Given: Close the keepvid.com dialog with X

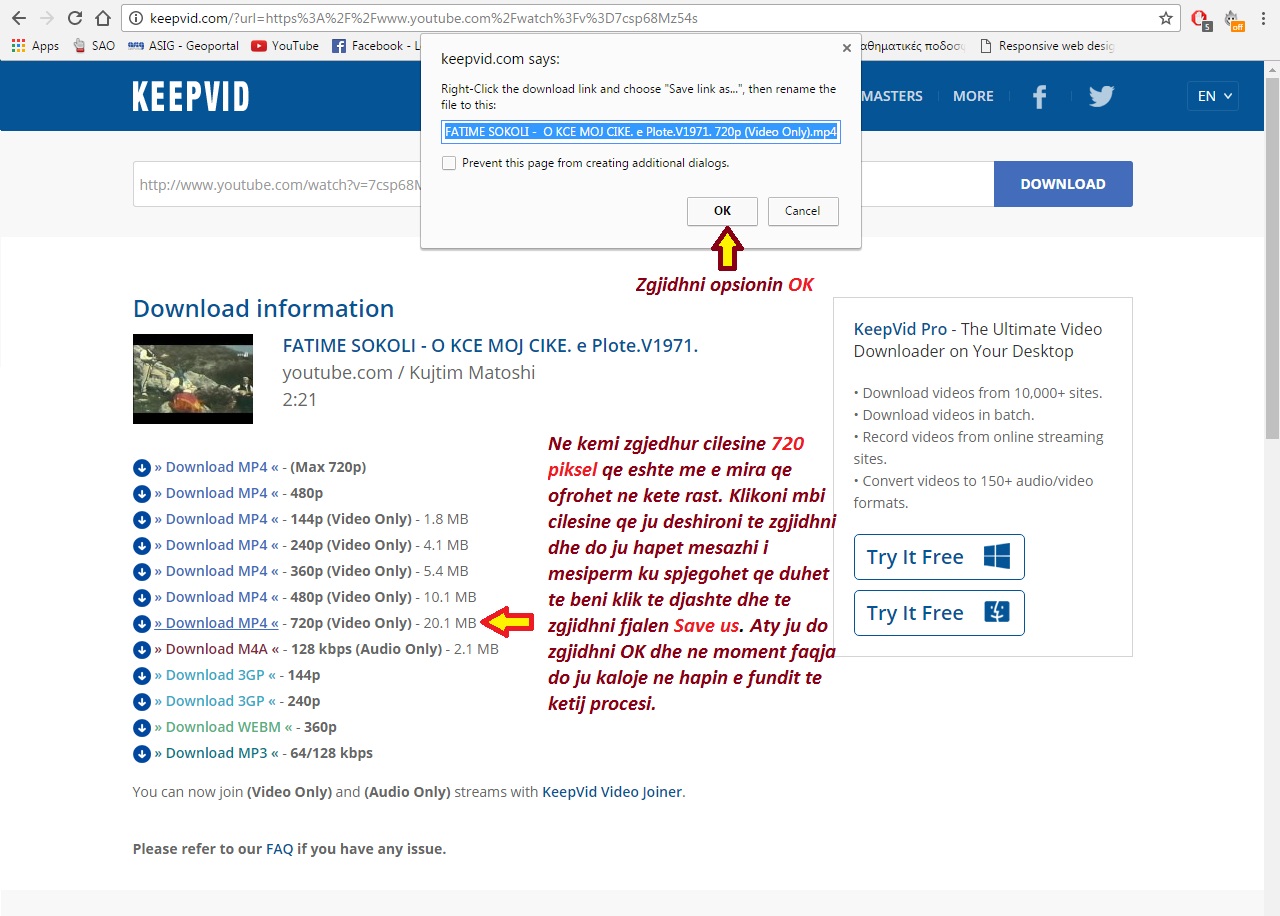Looking at the screenshot, I should click(847, 47).
